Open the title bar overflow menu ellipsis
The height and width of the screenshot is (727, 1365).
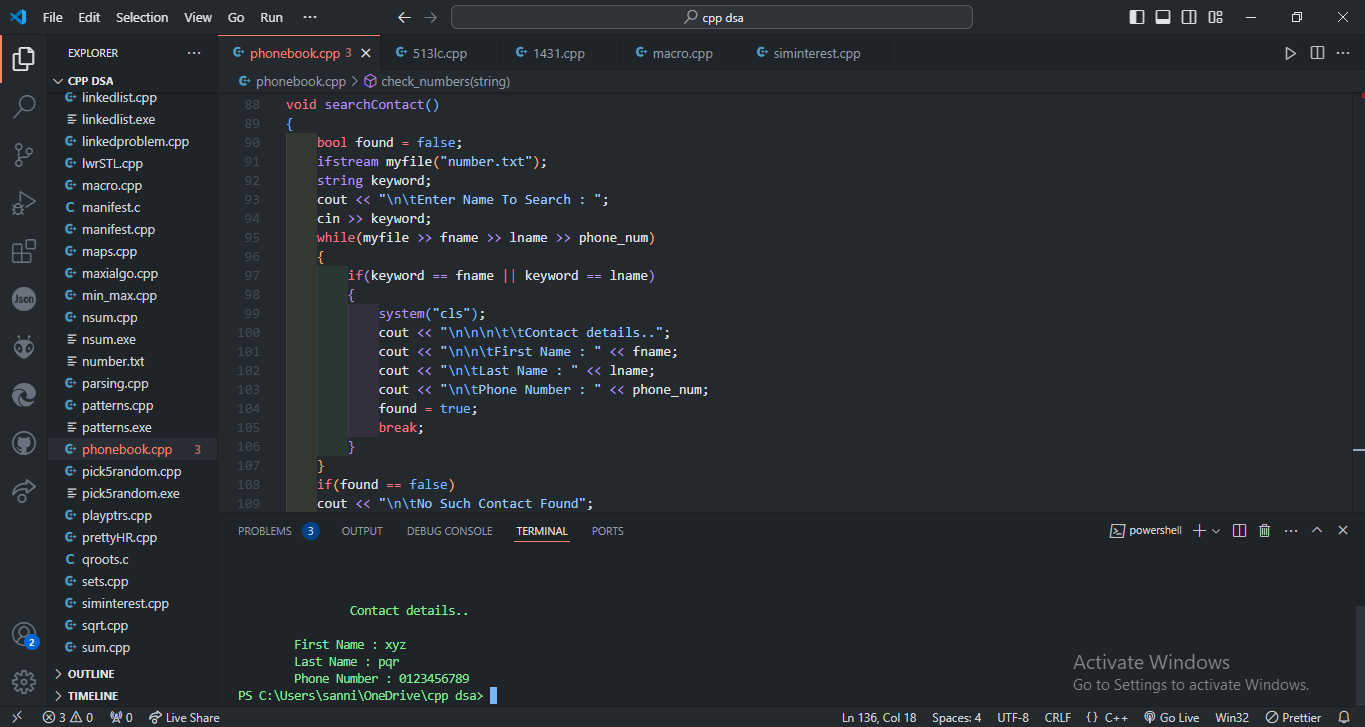click(x=310, y=17)
